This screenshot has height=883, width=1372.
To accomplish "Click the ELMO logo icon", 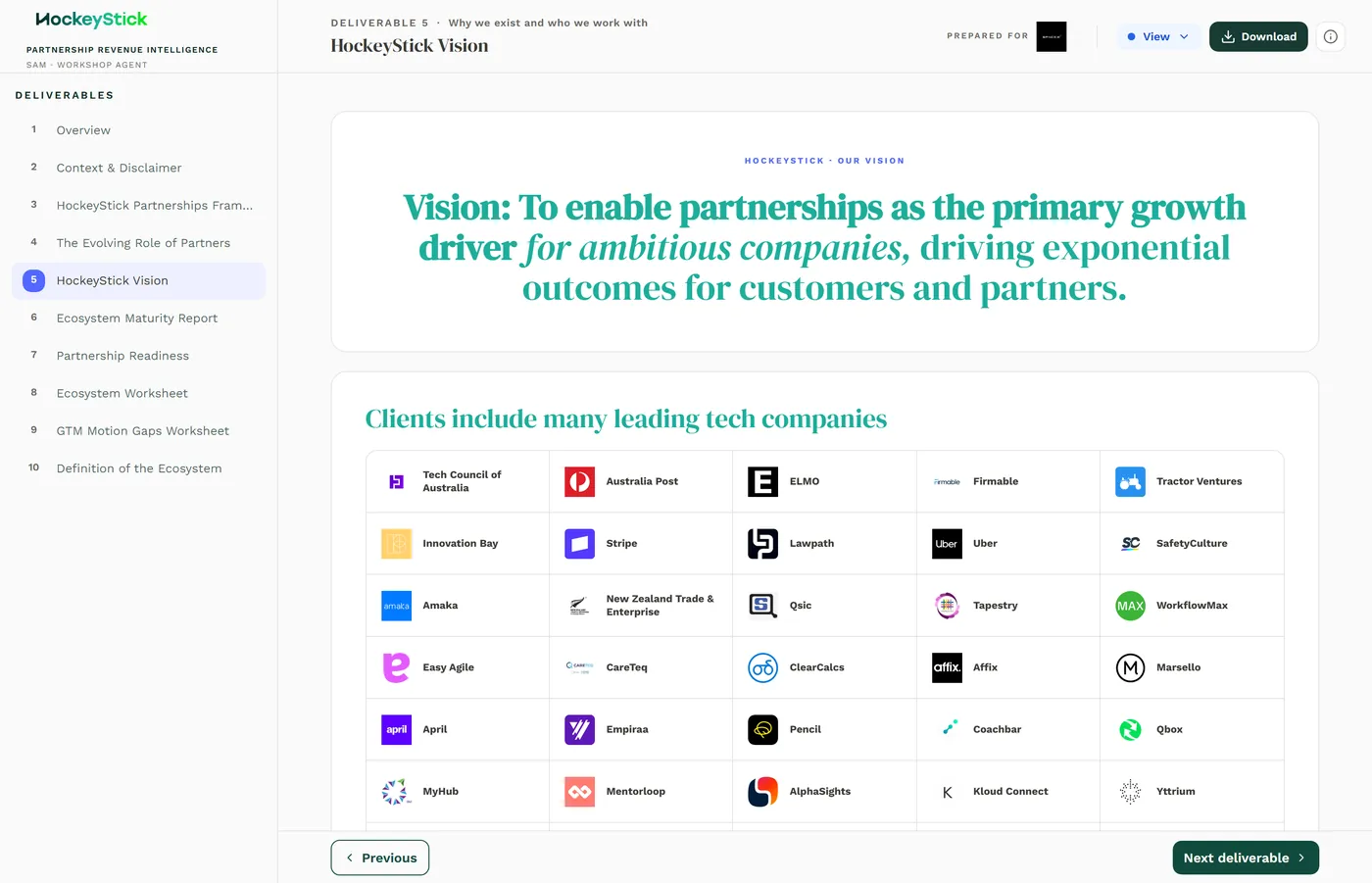I will tap(763, 481).
